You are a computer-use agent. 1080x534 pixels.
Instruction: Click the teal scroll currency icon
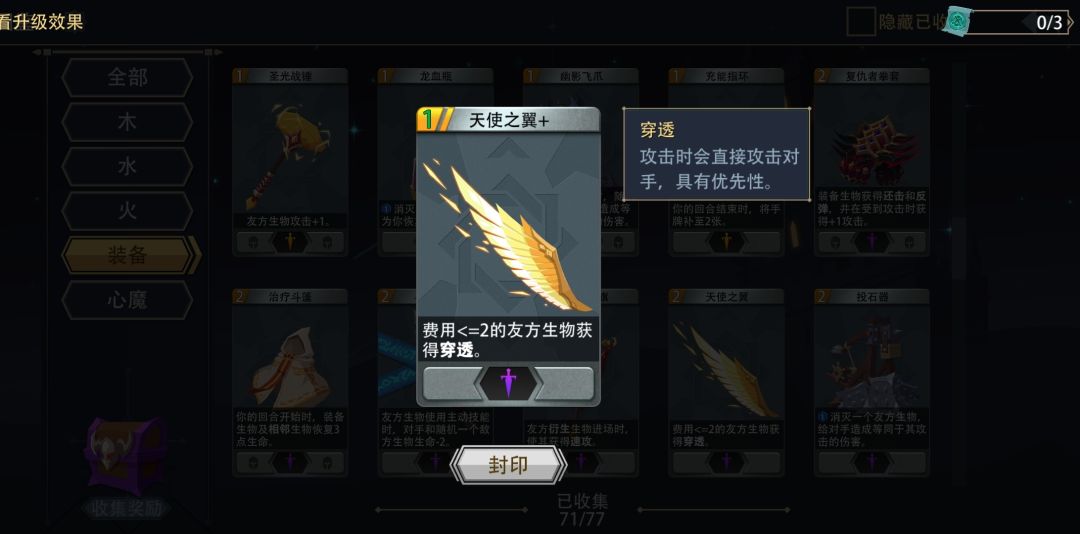(x=957, y=21)
